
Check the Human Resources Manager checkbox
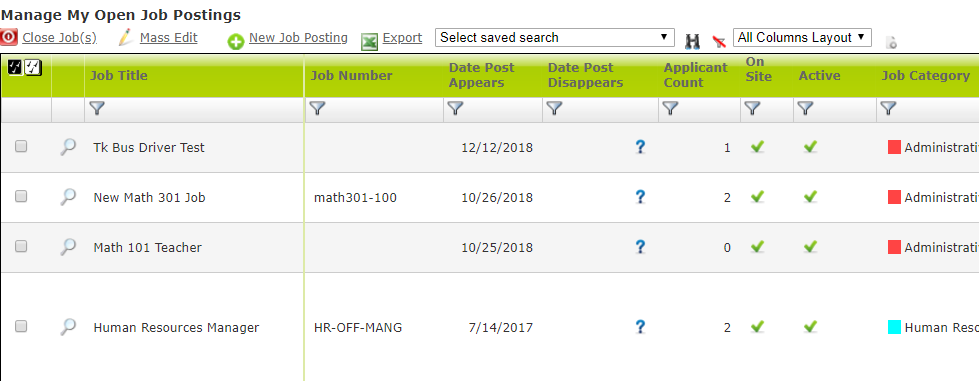(21, 326)
